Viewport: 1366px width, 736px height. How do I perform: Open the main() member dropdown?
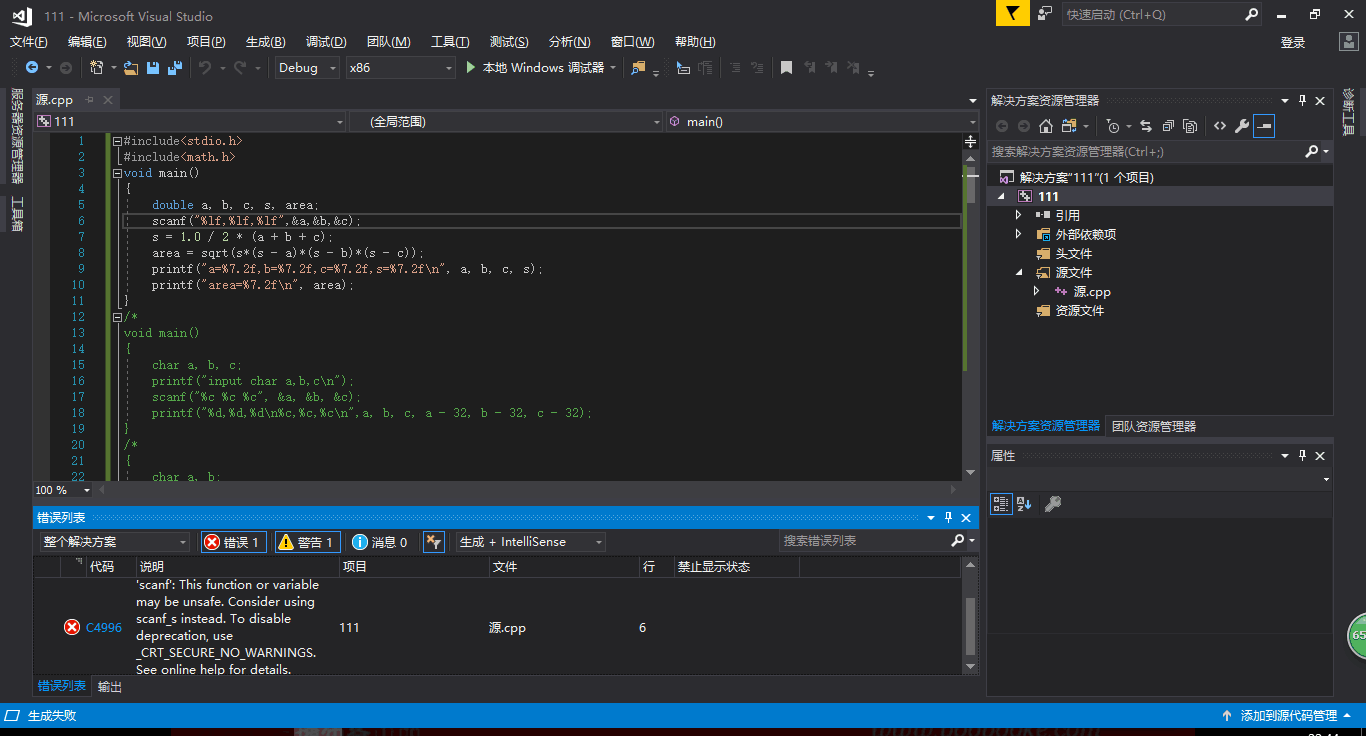tap(822, 121)
